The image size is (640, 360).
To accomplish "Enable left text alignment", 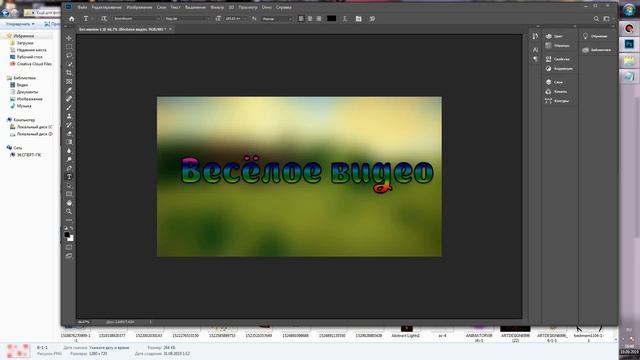I will click(x=301, y=19).
